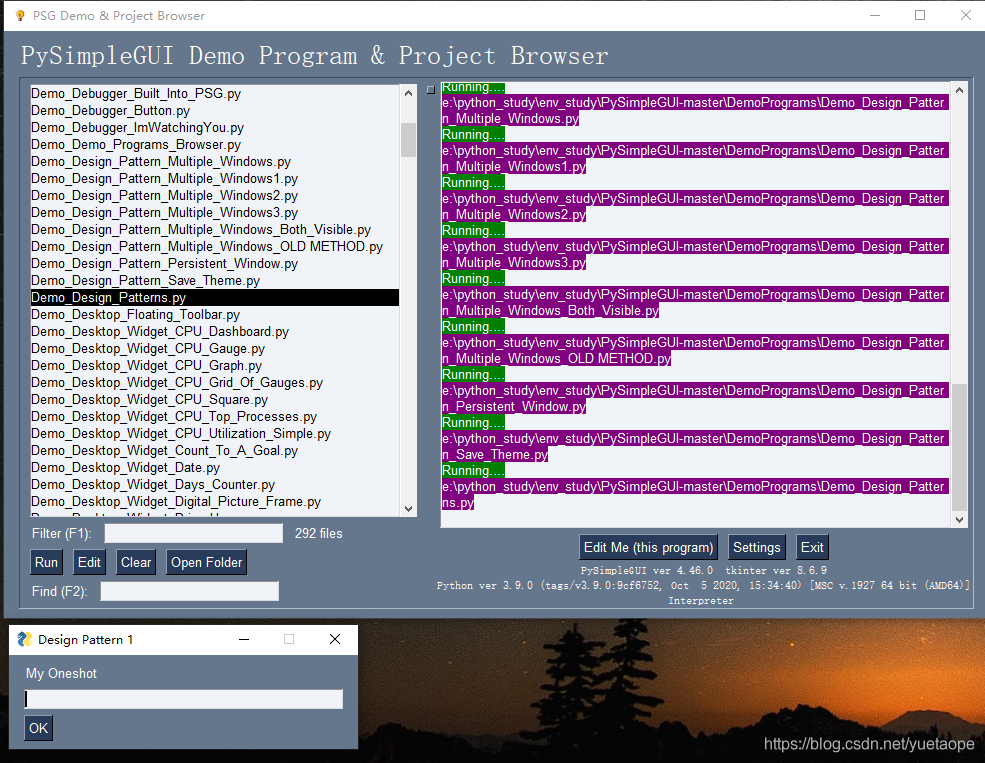
Task: Click the file list scroll up arrow
Action: click(408, 93)
